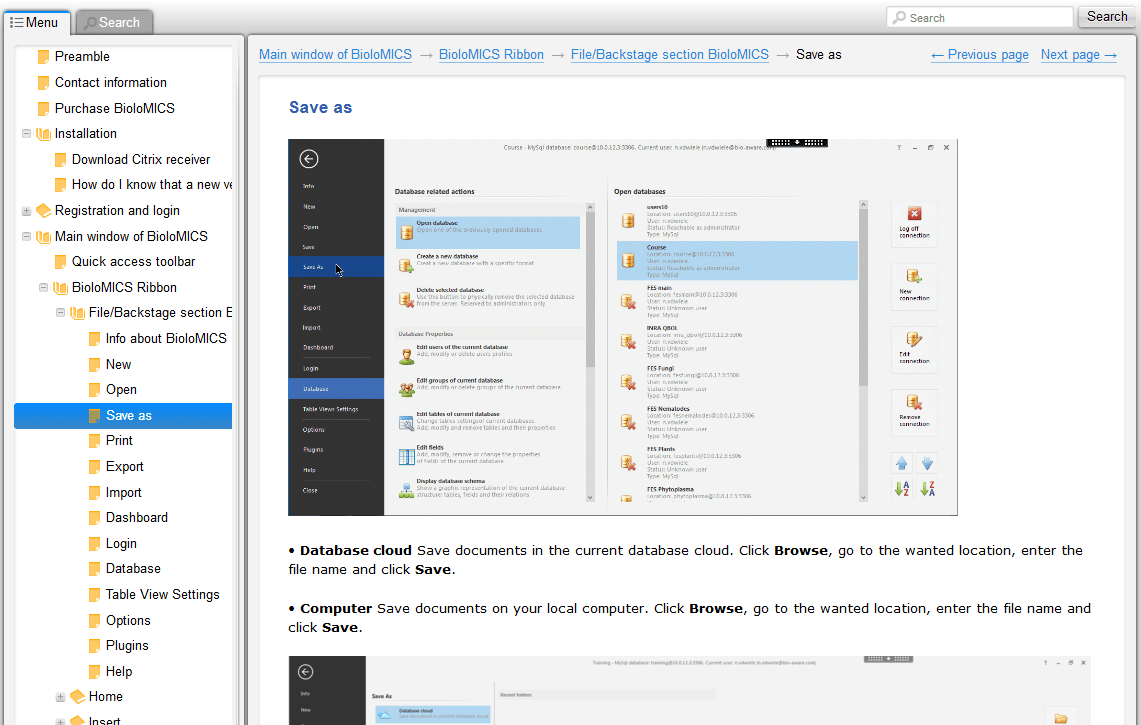Open Info about BioloMICS topic
The width and height of the screenshot is (1141, 725).
(166, 338)
